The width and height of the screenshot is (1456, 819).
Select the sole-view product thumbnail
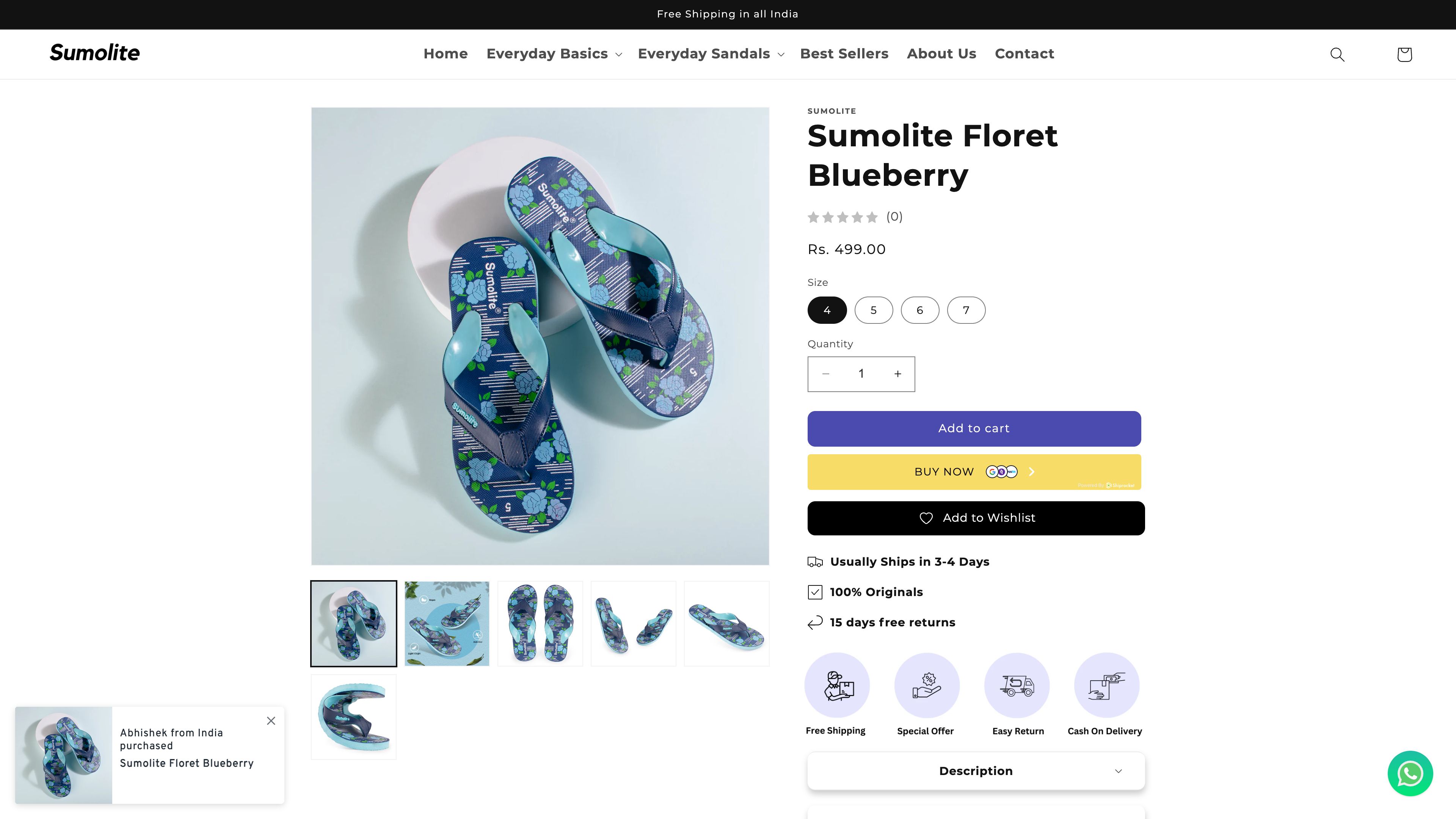(353, 716)
